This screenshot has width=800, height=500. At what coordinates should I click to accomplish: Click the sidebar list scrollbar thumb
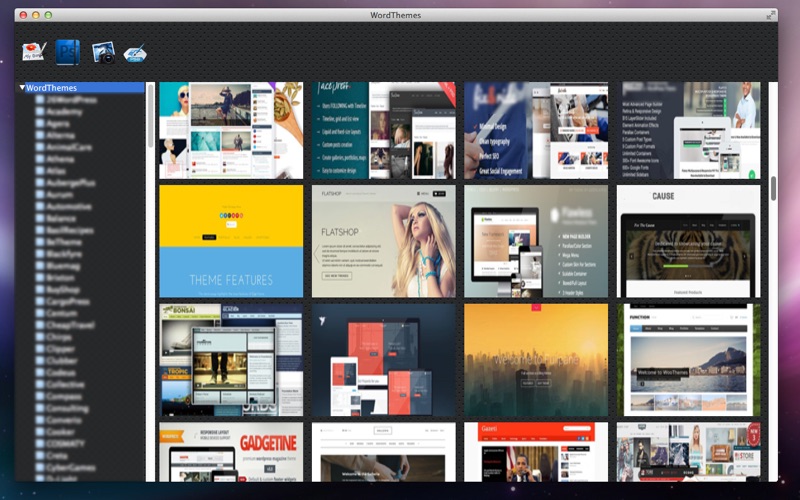click(151, 116)
